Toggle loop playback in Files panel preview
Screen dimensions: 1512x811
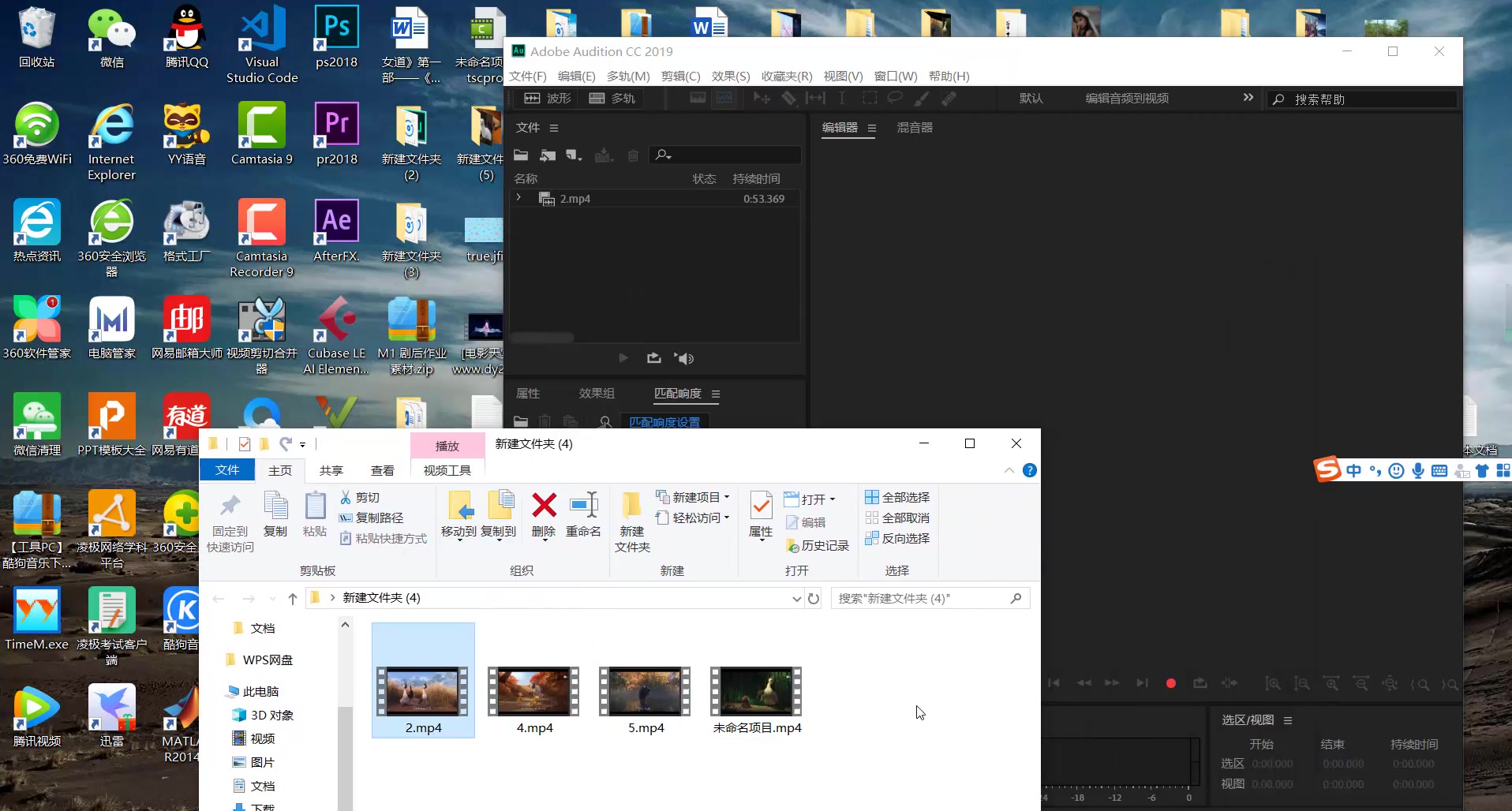click(654, 358)
